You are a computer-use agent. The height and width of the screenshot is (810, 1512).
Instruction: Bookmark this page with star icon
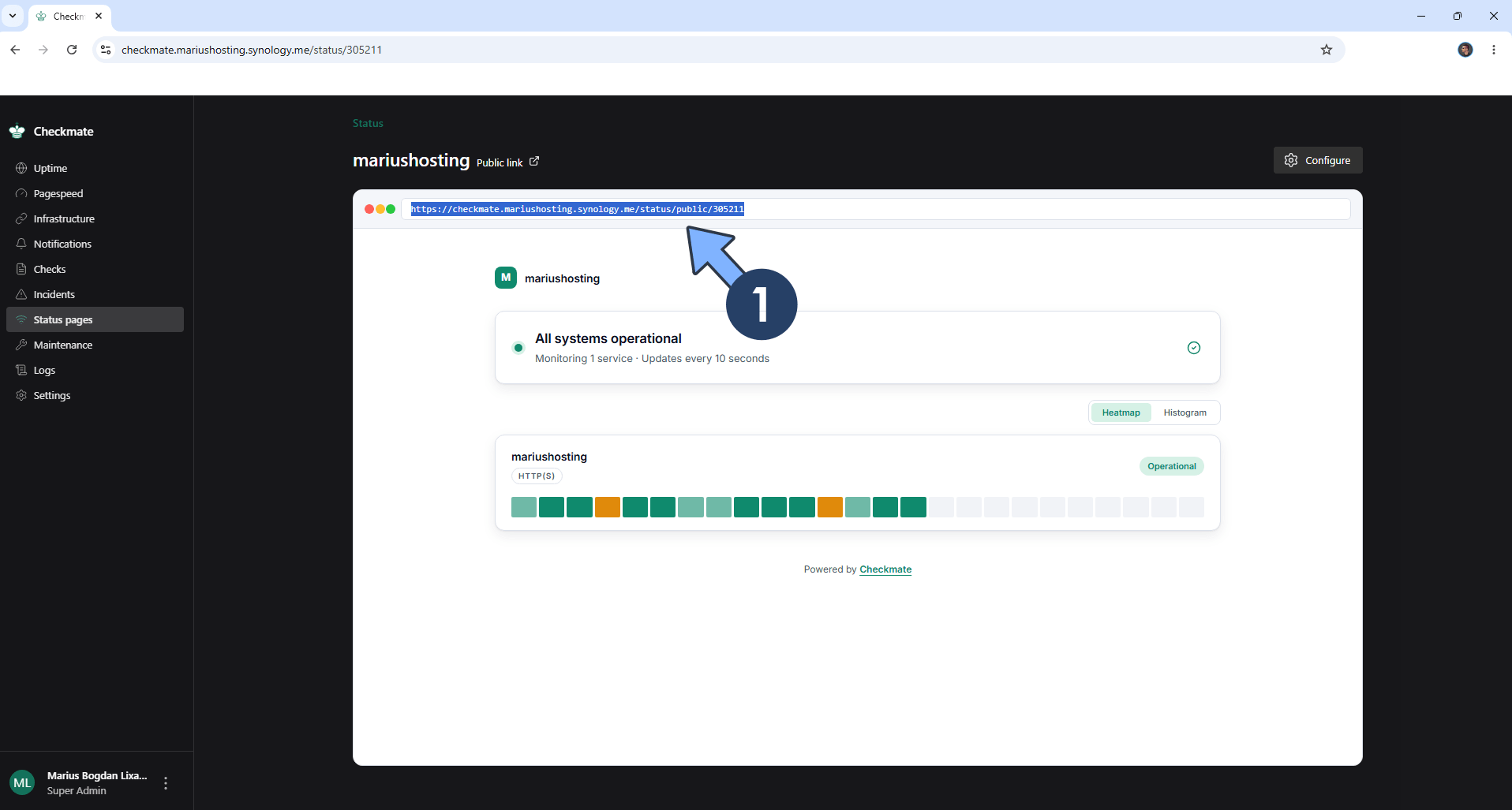1327,50
